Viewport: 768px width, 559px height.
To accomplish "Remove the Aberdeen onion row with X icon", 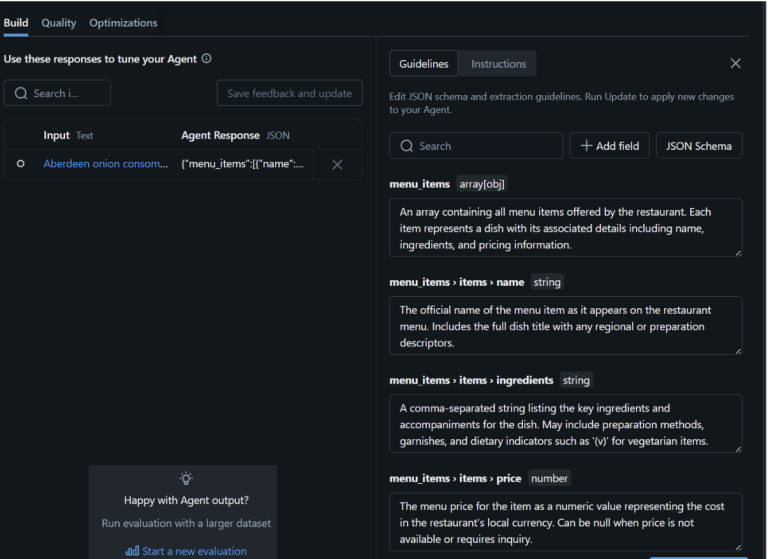I will (x=337, y=165).
